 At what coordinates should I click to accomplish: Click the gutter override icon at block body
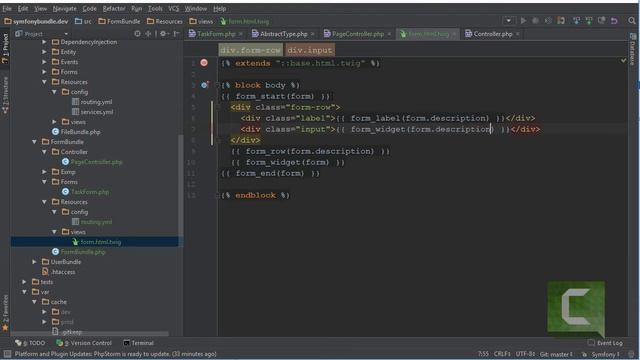pyautogui.click(x=204, y=85)
